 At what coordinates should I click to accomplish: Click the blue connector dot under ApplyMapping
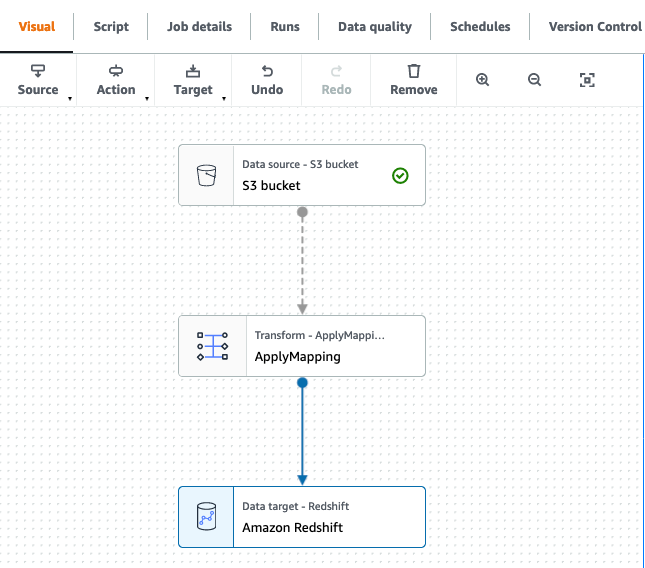(x=302, y=383)
